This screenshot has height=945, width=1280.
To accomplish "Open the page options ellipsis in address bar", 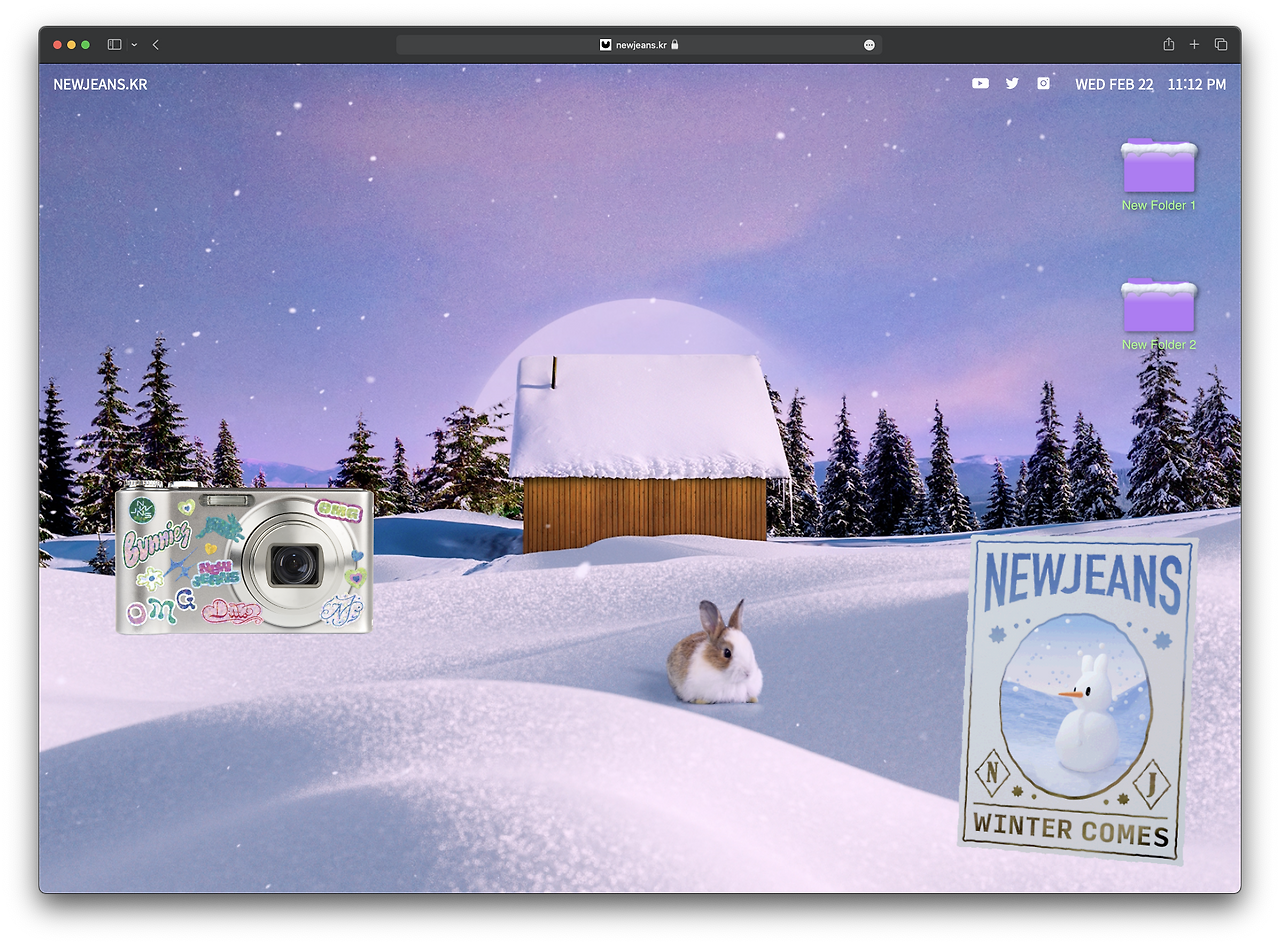I will [x=869, y=45].
